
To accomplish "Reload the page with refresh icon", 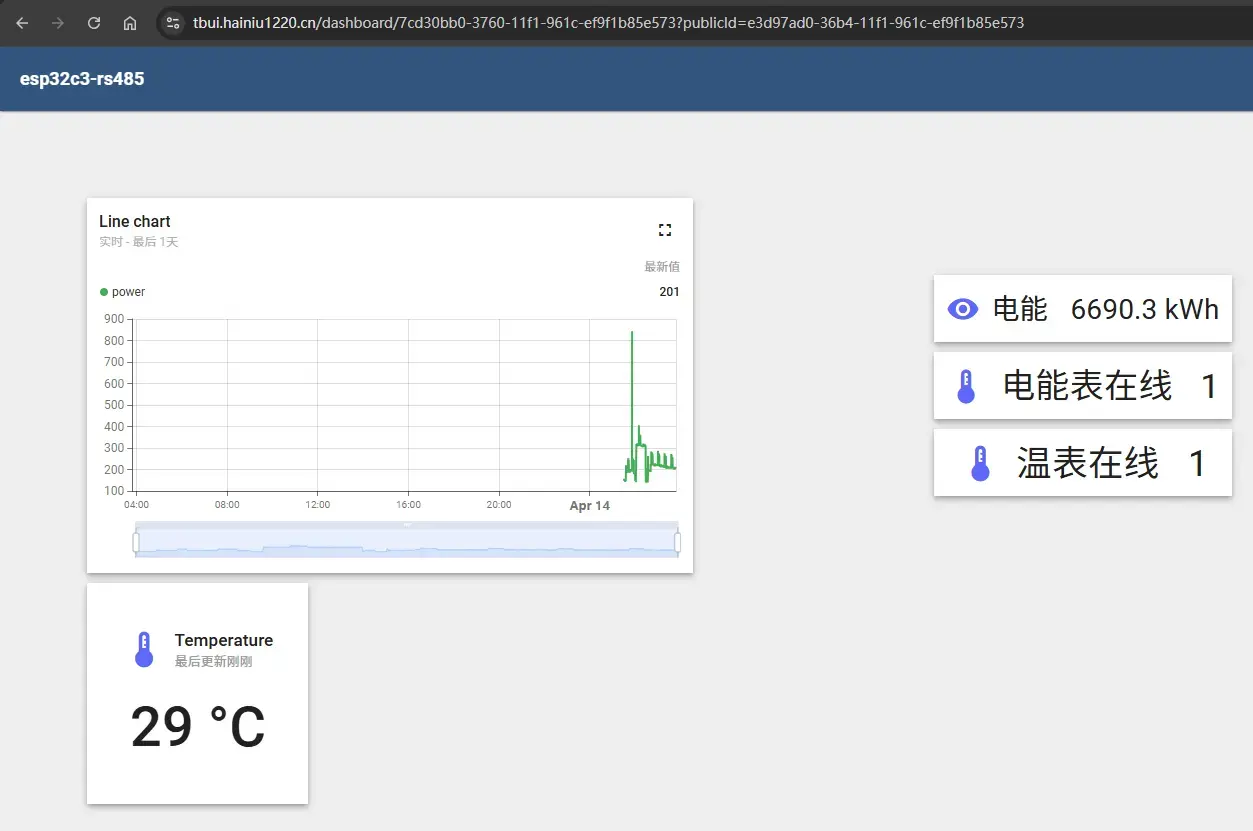I will (94, 22).
